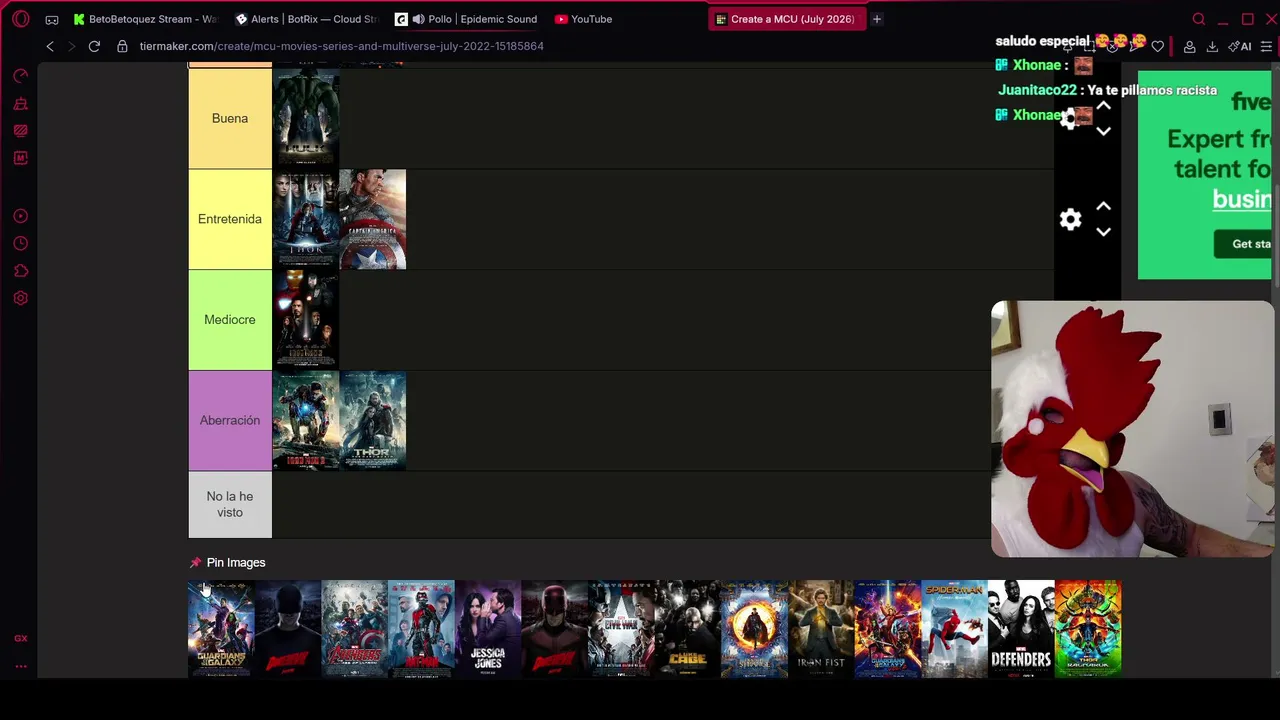The height and width of the screenshot is (720, 1280).
Task: View site info via the lock icon
Action: (122, 46)
